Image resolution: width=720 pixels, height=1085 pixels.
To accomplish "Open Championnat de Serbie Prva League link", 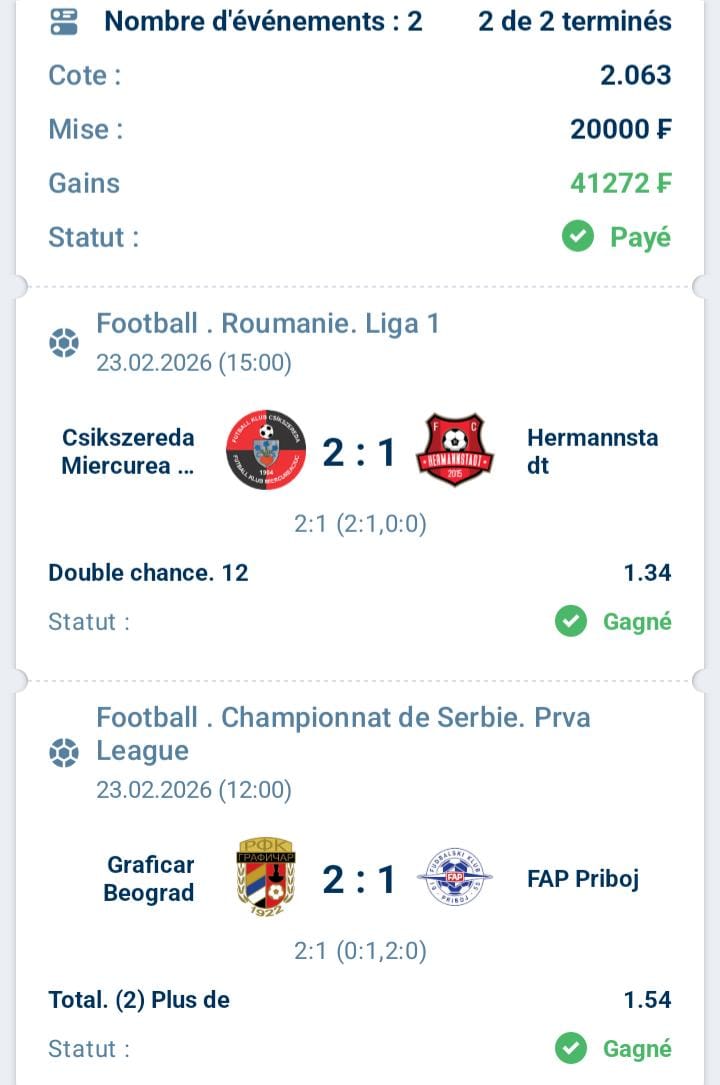I will click(x=343, y=733).
